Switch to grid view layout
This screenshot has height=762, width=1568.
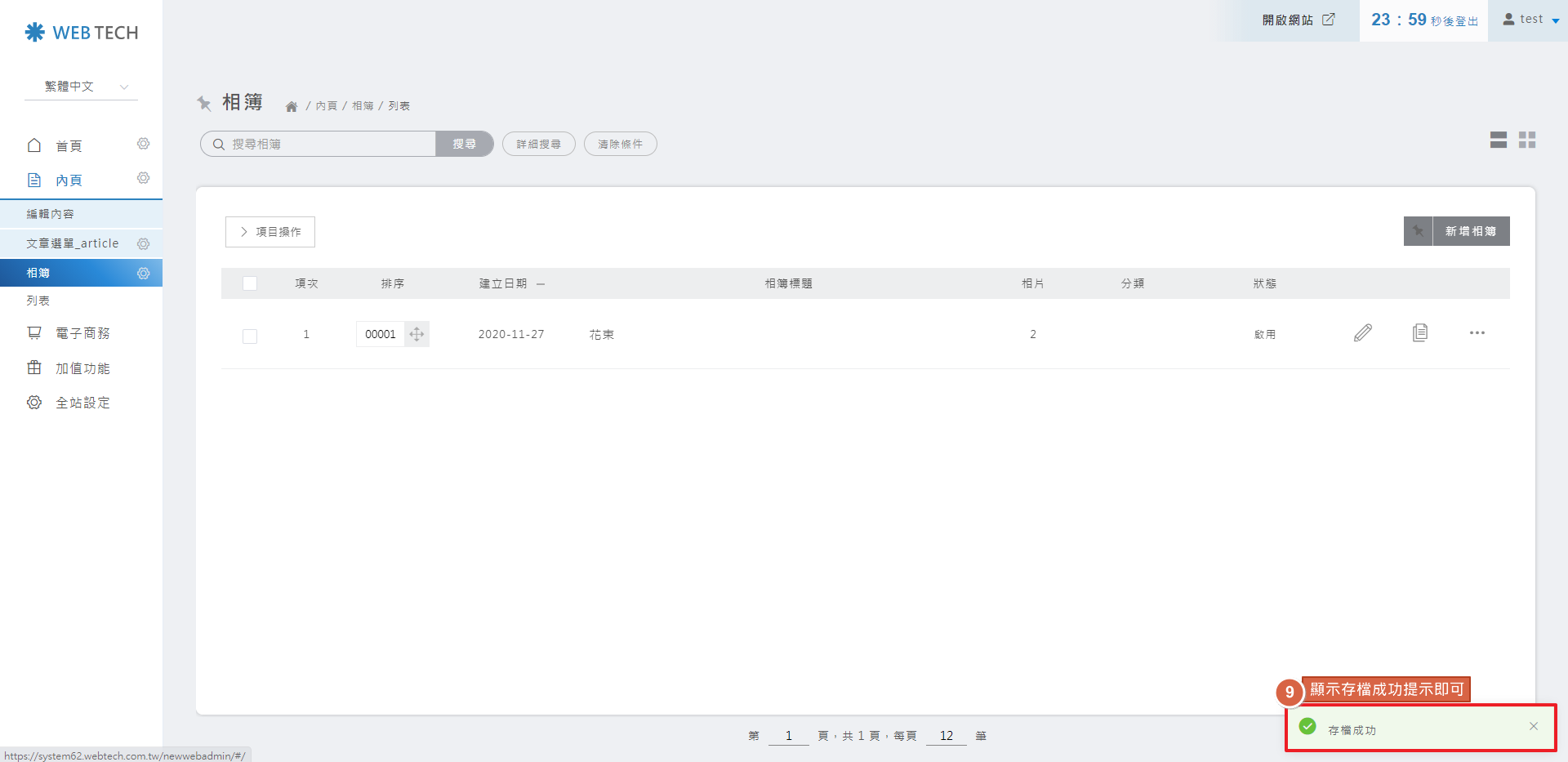pyautogui.click(x=1527, y=140)
